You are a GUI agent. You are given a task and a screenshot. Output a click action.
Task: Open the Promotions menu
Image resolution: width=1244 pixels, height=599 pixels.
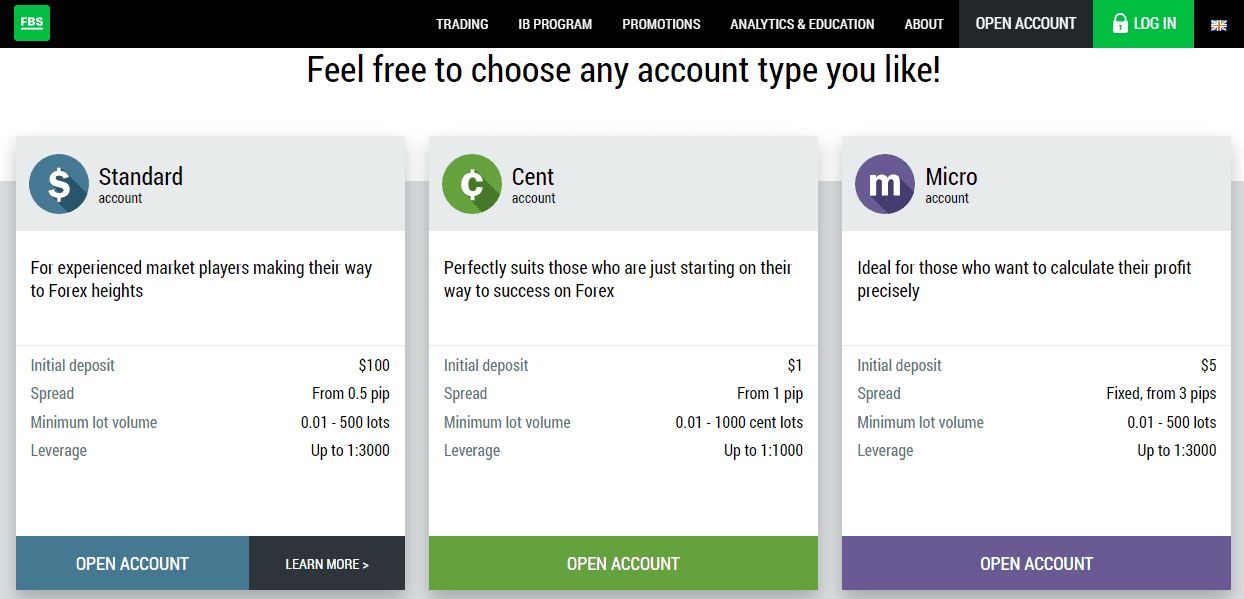(661, 24)
